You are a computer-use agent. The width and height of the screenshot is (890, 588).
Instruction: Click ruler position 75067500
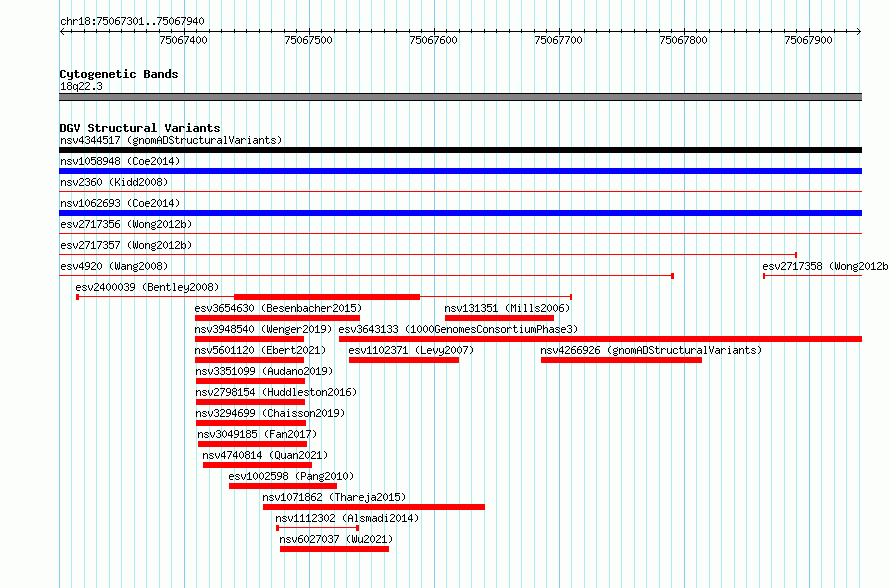[x=308, y=40]
